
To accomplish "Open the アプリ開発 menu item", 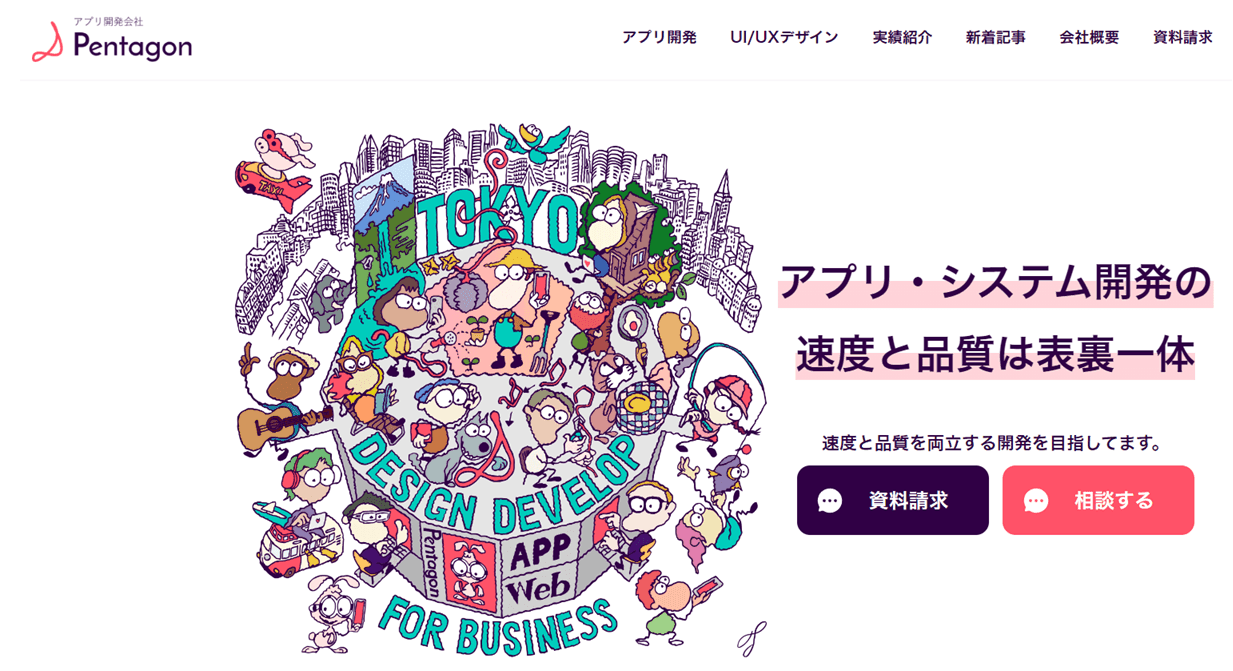I will pos(659,38).
